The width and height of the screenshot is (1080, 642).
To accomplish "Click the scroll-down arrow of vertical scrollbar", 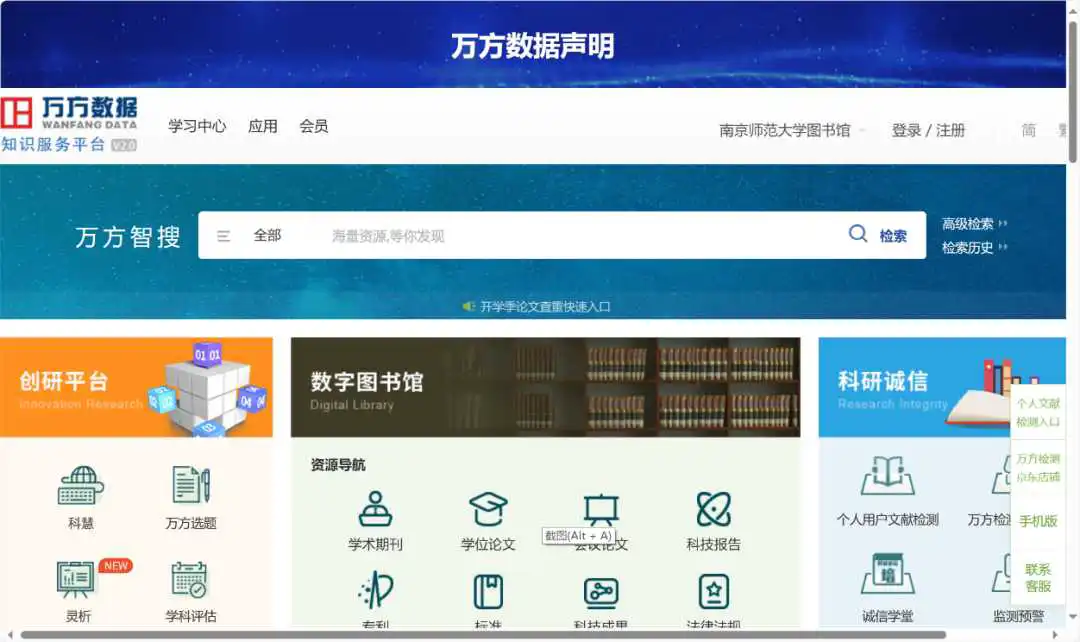I will 1072,617.
